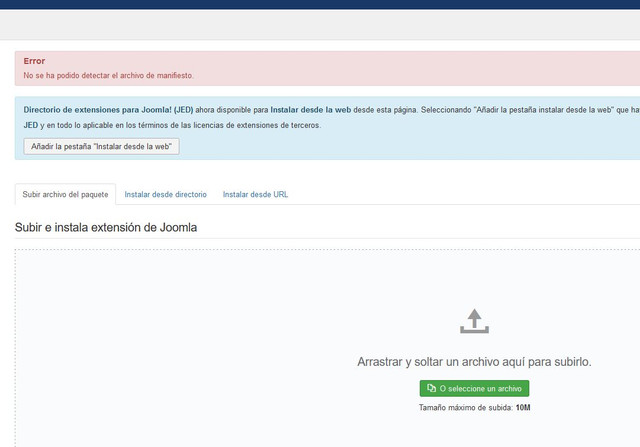This screenshot has width=640, height=447.
Task: Click 'Directorio de extensiones para Joomla! (JED)' text
Action: tap(108, 110)
